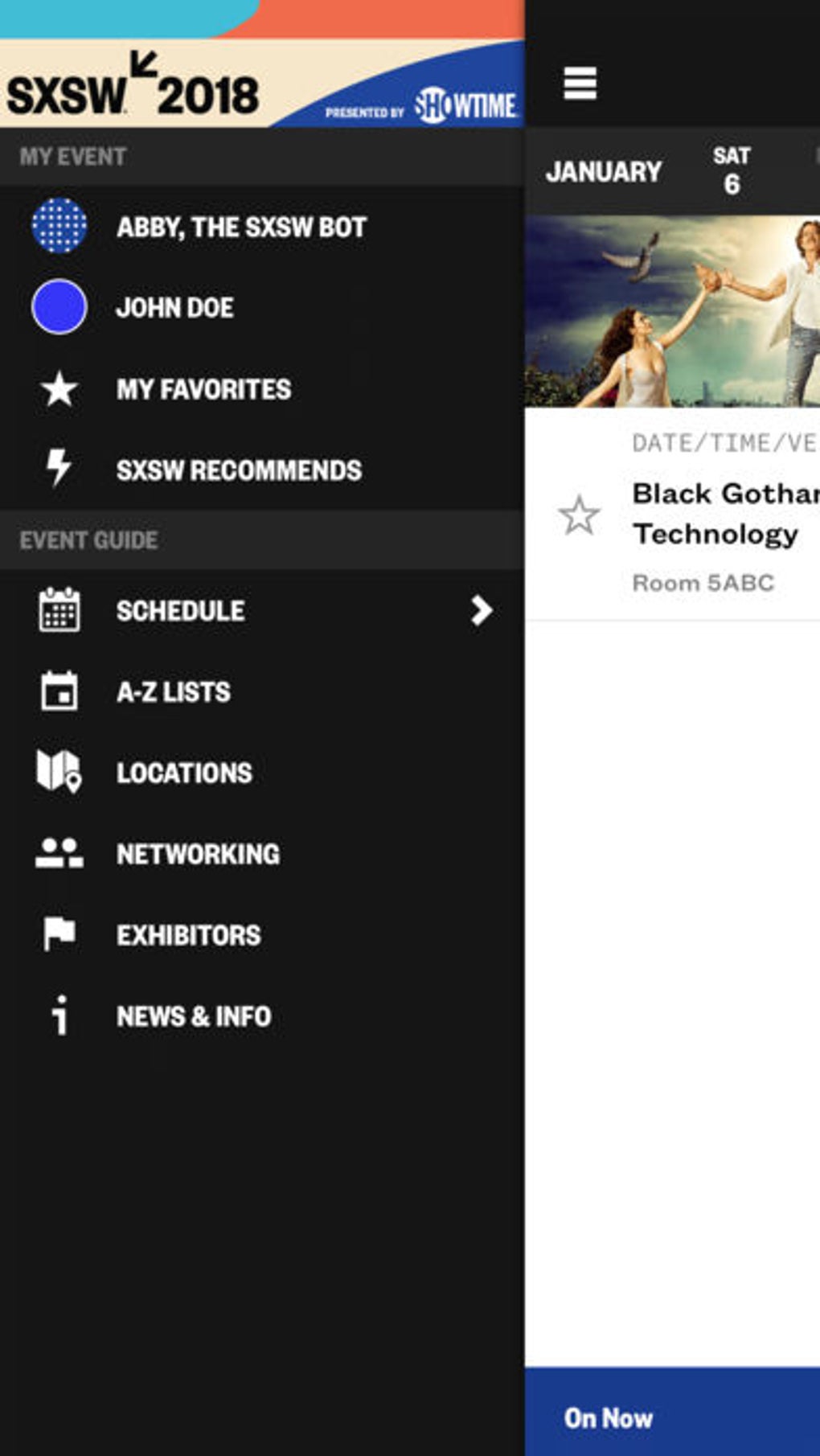
Task: Click John Doe's blue avatar circle
Action: pos(59,307)
